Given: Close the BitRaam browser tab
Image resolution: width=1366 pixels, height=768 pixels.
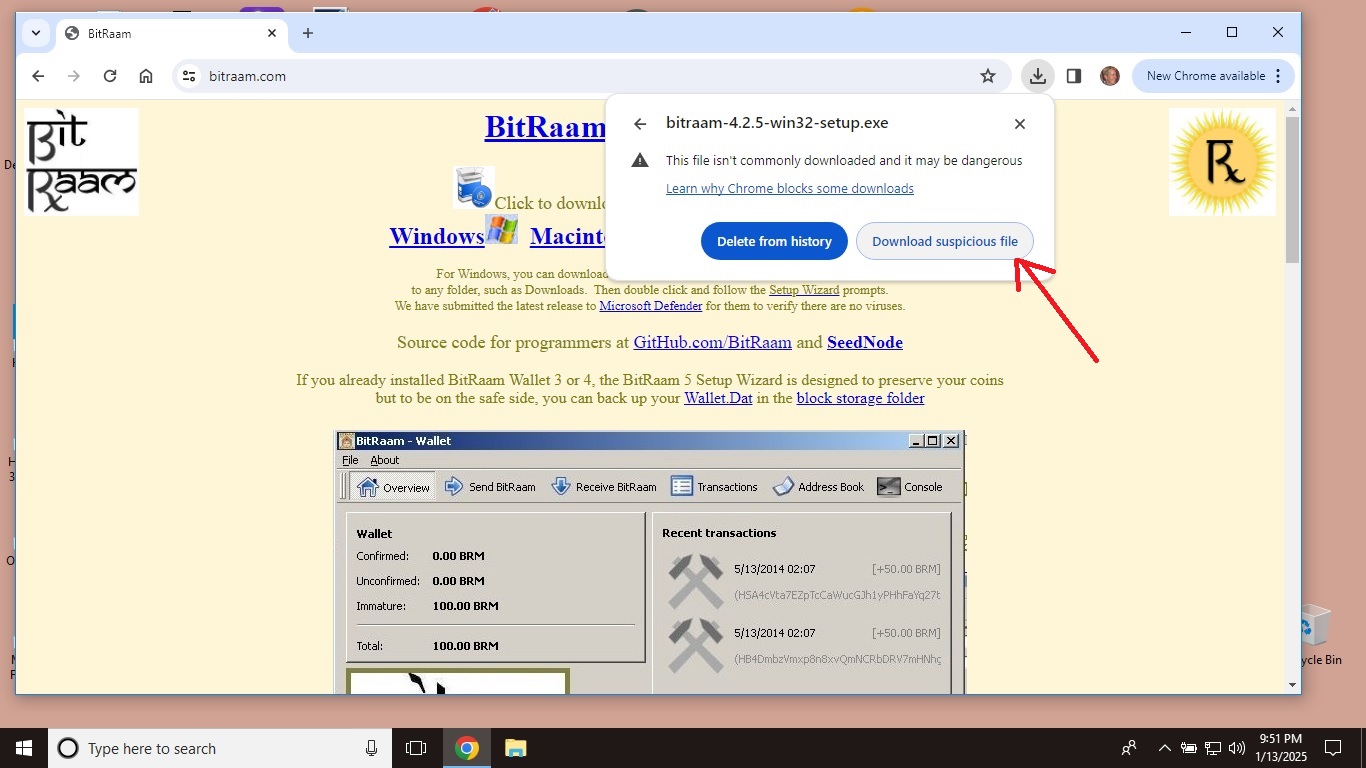Looking at the screenshot, I should click(x=272, y=33).
